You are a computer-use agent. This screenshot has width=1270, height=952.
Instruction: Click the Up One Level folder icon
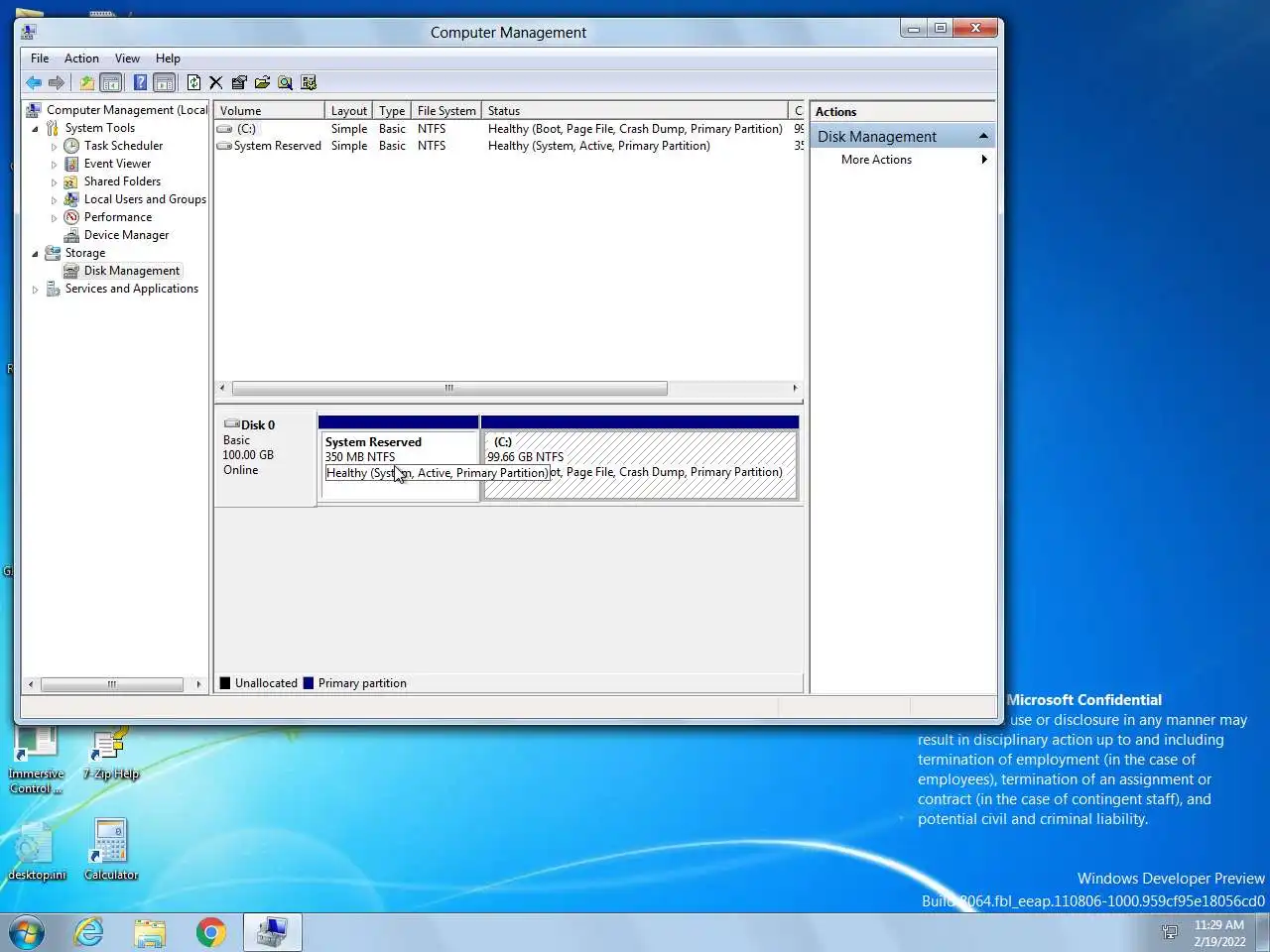pos(87,83)
